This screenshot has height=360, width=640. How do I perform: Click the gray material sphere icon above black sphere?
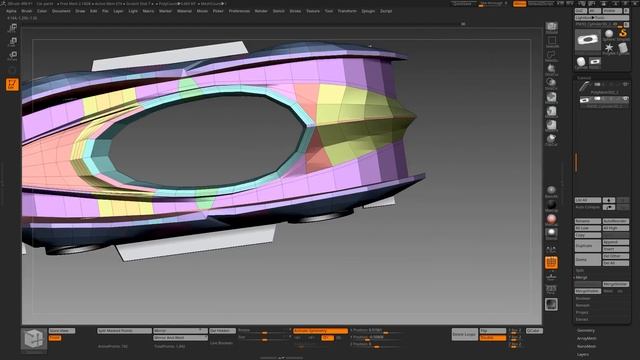click(551, 191)
